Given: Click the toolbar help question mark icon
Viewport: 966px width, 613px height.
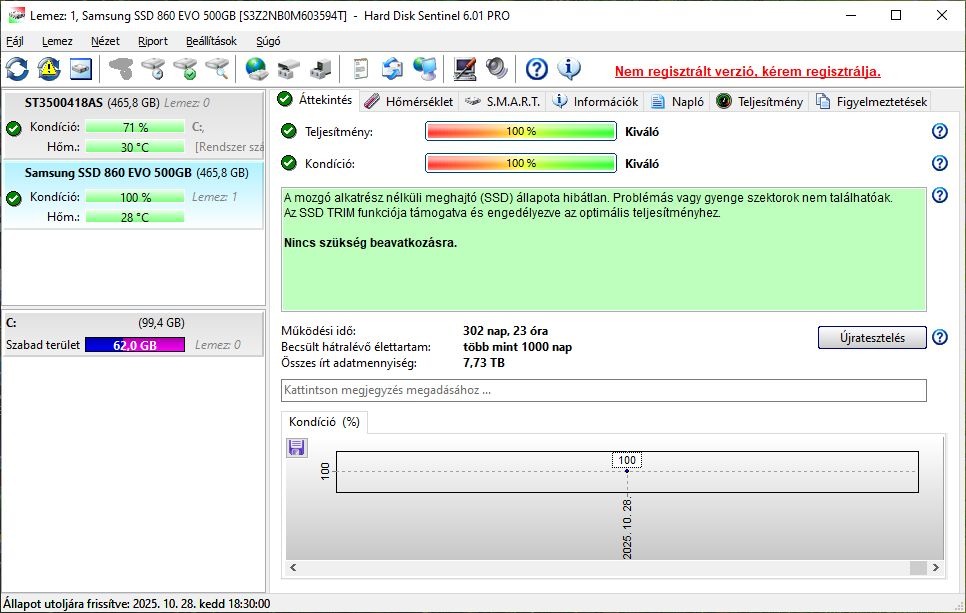Looking at the screenshot, I should tap(537, 69).
